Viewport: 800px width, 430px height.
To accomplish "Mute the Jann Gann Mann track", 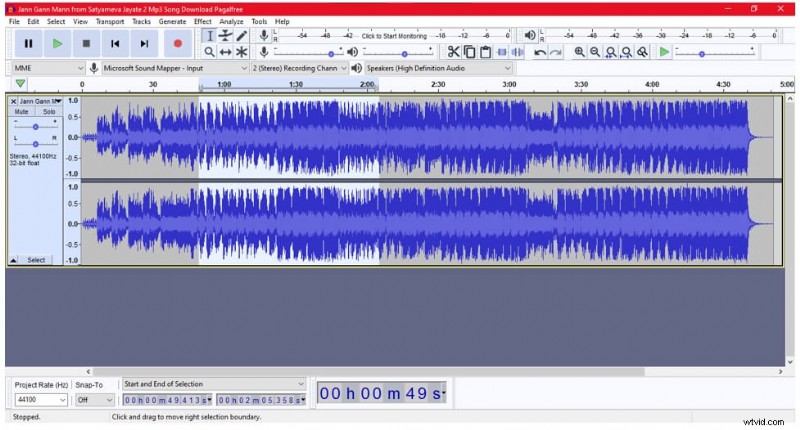I will click(21, 111).
